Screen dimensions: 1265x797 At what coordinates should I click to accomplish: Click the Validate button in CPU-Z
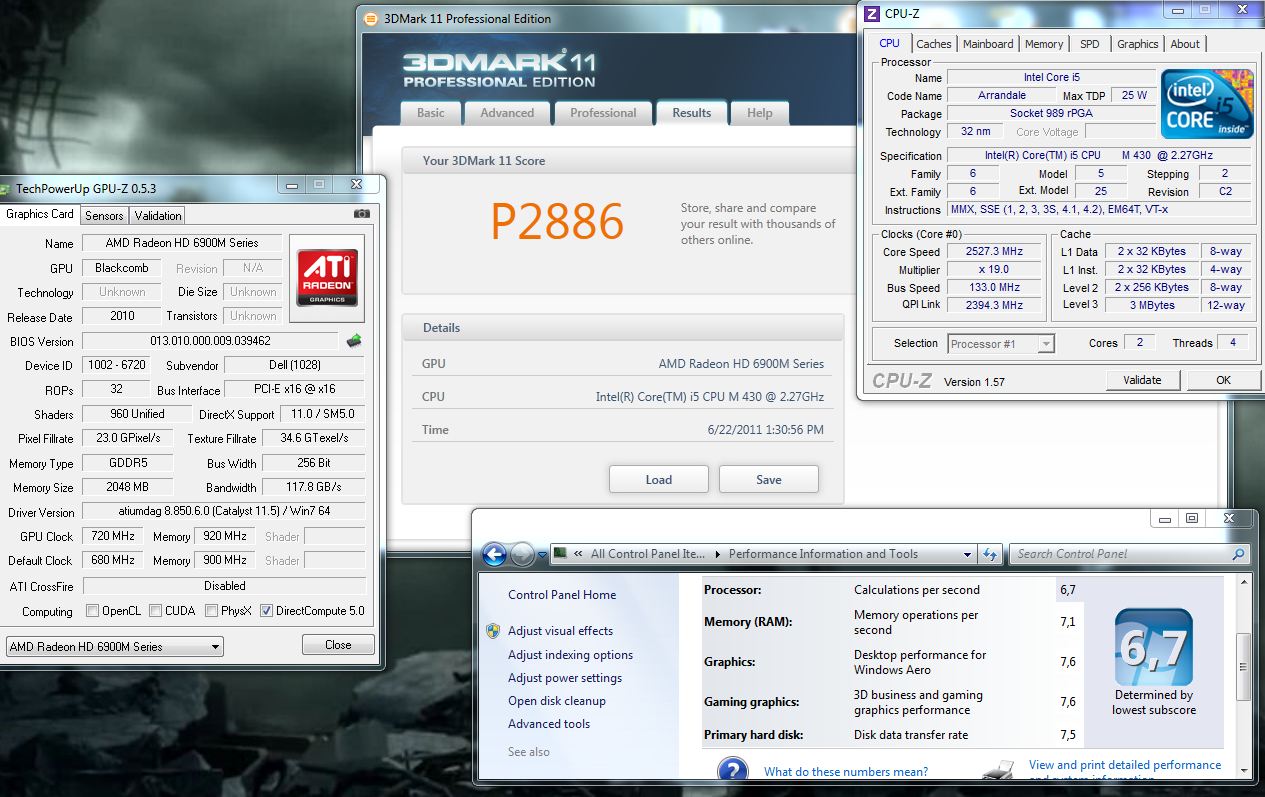[x=1142, y=380]
